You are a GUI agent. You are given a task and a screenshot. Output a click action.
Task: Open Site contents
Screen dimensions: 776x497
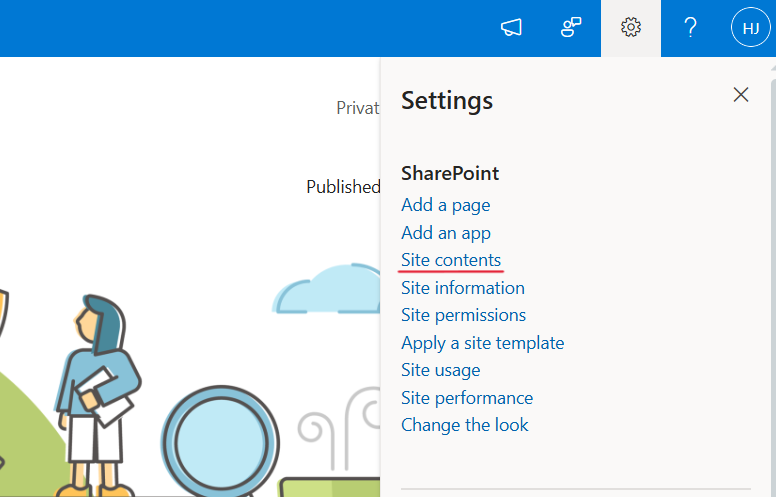[x=451, y=260]
